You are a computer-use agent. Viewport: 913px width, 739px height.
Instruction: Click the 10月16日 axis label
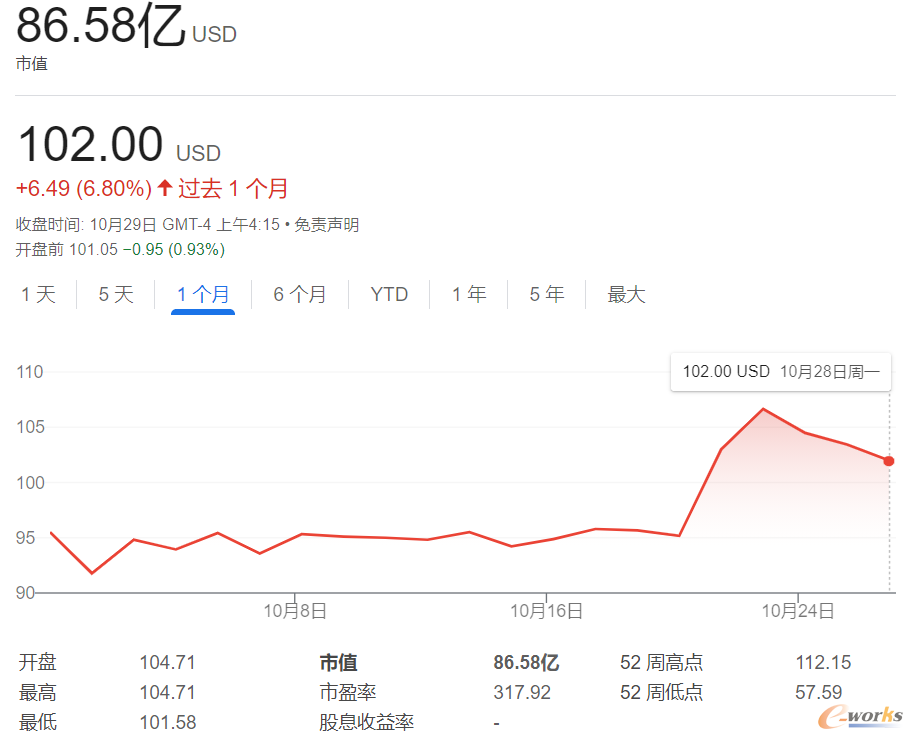tap(546, 611)
